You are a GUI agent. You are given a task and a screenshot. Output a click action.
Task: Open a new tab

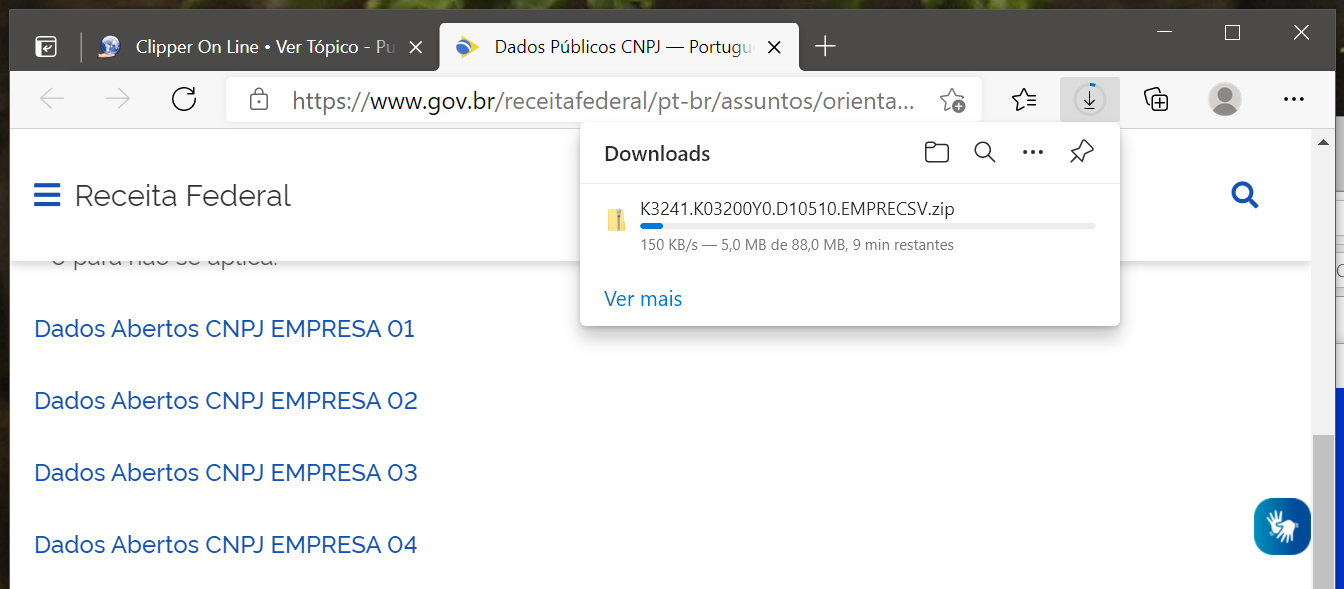[825, 46]
